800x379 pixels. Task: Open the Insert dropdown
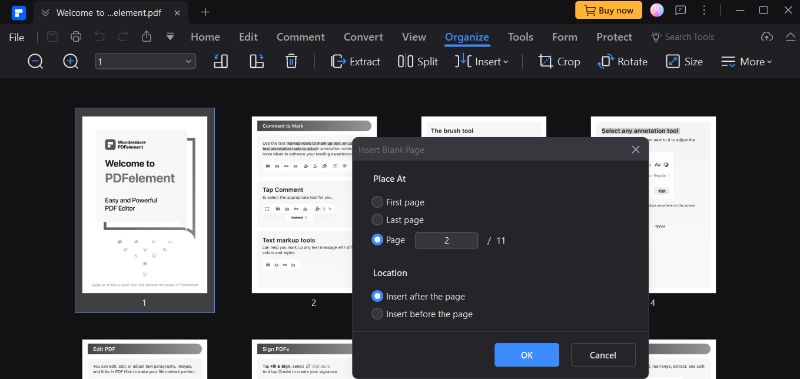click(482, 62)
